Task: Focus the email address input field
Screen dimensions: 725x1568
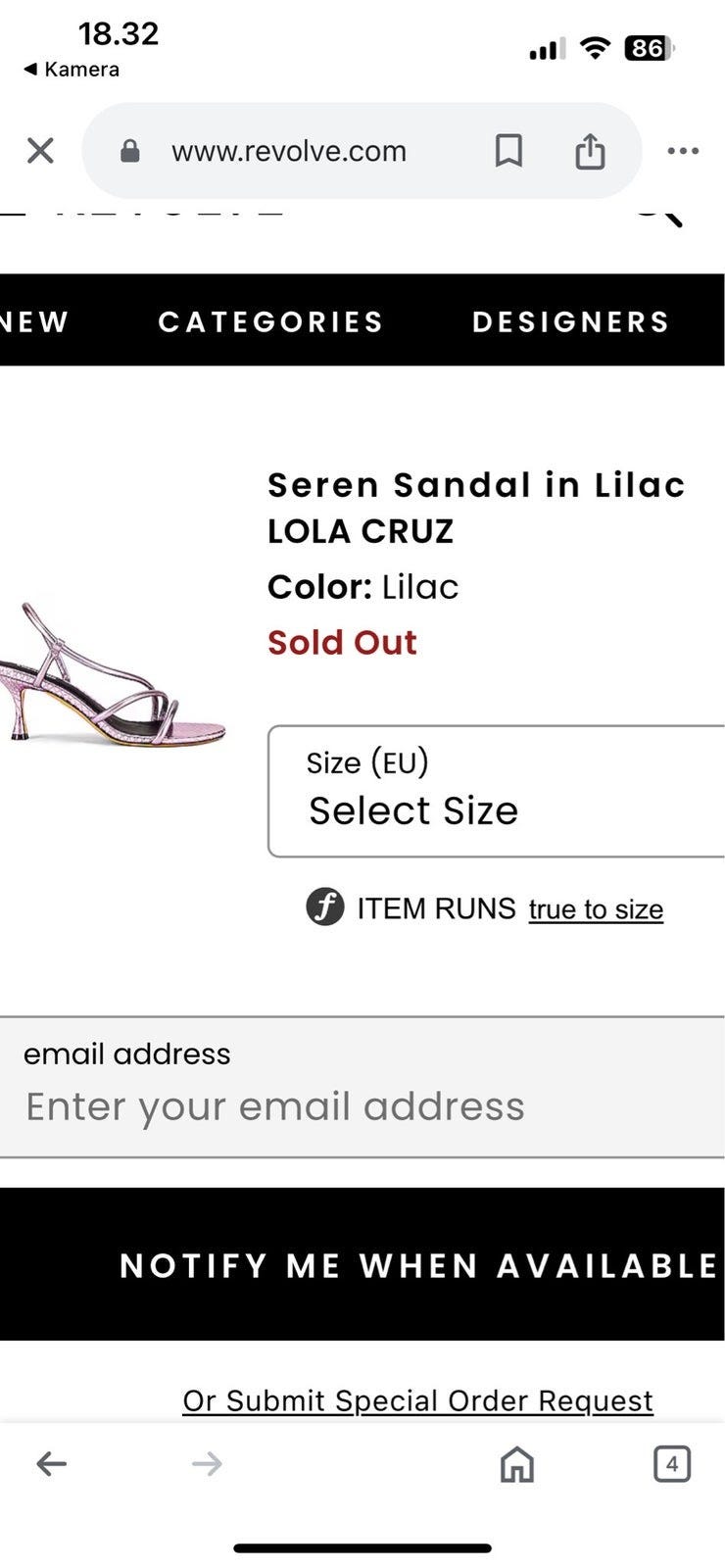Action: pyautogui.click(x=362, y=1105)
